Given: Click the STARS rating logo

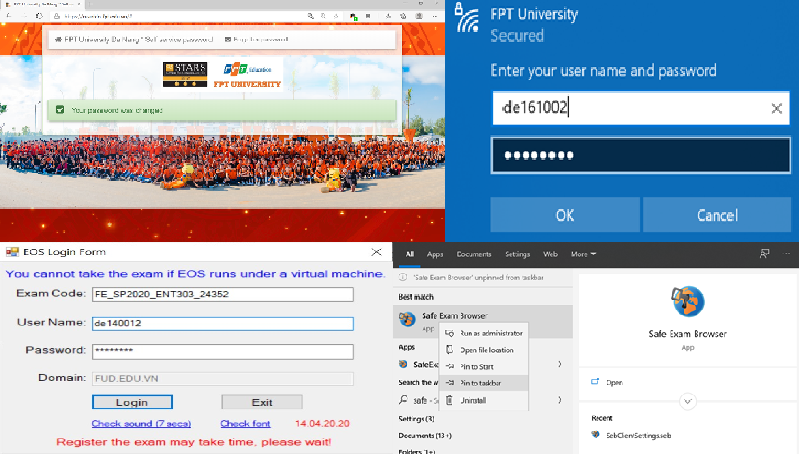Looking at the screenshot, I should coord(185,74).
